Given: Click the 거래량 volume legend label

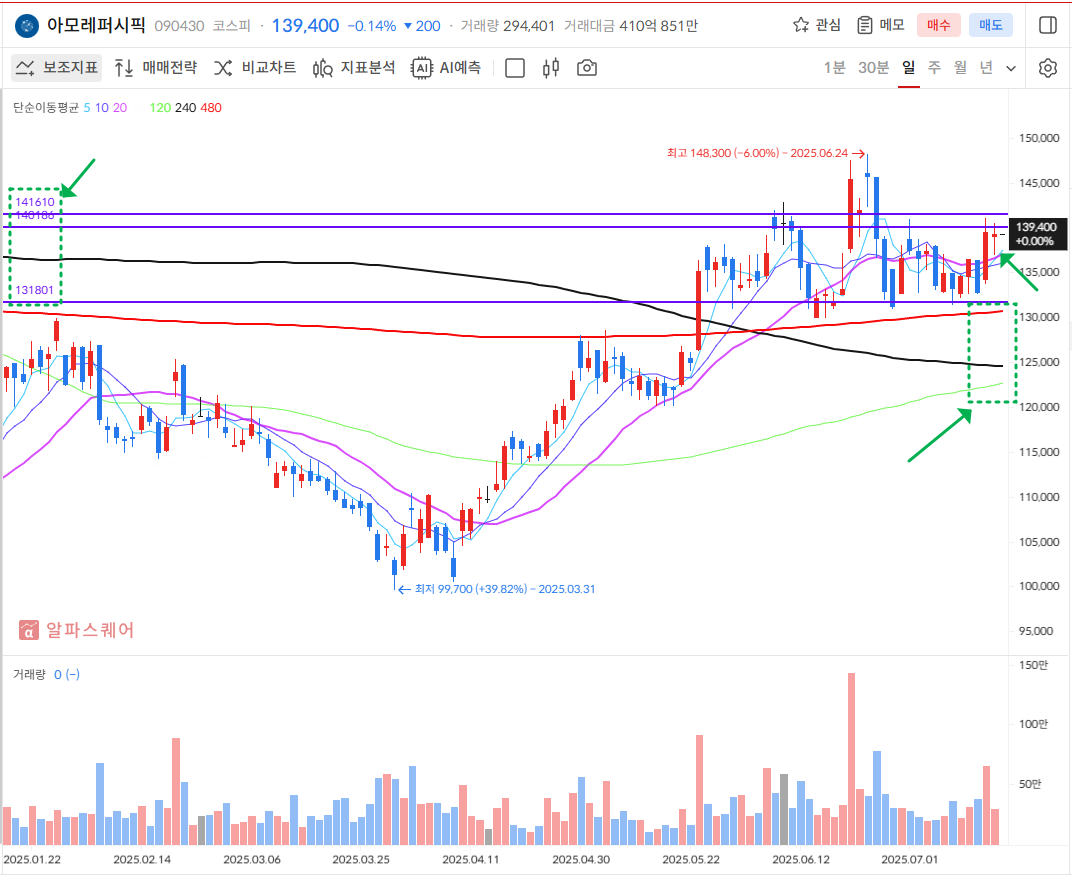Looking at the screenshot, I should [x=29, y=675].
